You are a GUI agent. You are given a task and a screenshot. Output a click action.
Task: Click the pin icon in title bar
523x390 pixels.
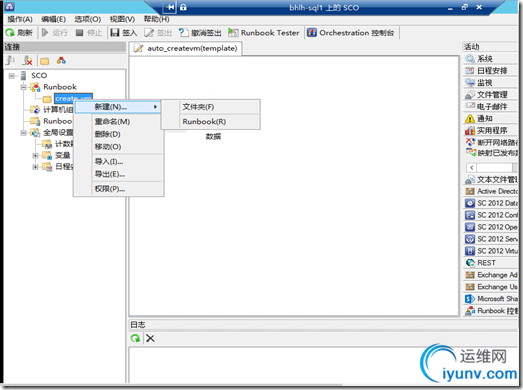(170, 7)
